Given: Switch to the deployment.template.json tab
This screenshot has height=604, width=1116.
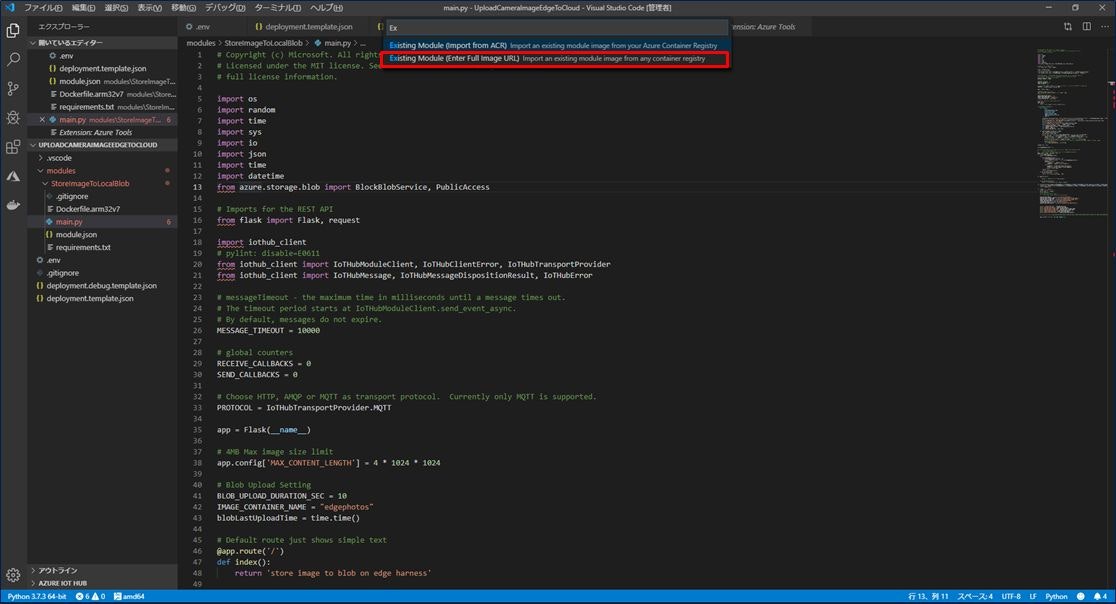Looking at the screenshot, I should coord(310,28).
